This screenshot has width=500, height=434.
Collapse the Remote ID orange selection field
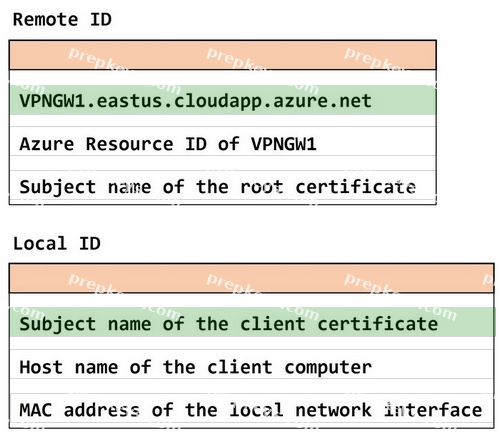(x=223, y=55)
